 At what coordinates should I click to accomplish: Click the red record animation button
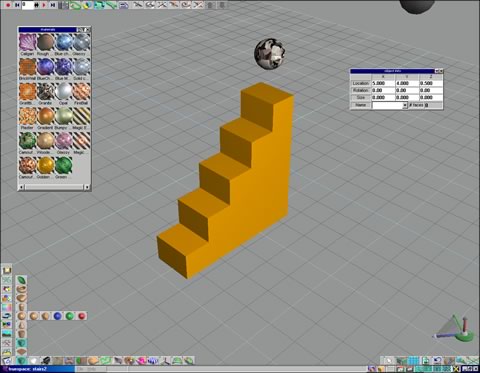(8, 5)
